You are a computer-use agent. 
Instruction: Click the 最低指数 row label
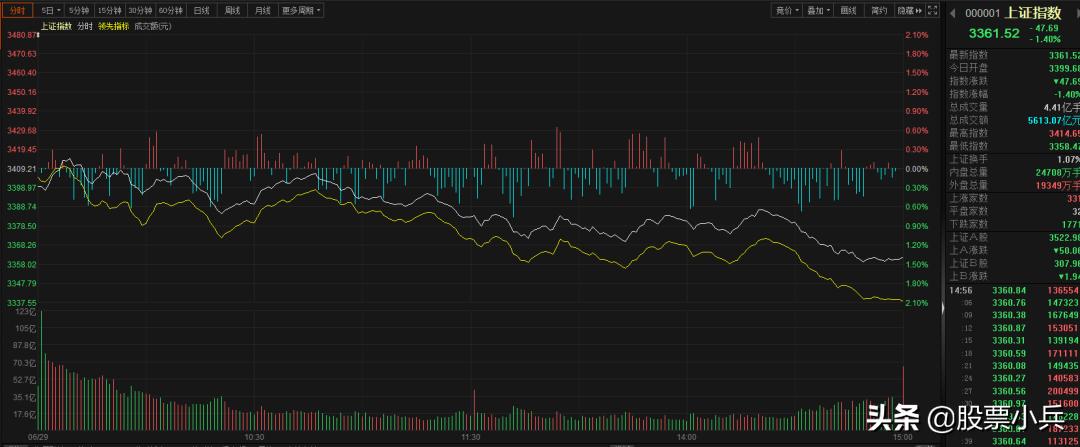coord(968,146)
